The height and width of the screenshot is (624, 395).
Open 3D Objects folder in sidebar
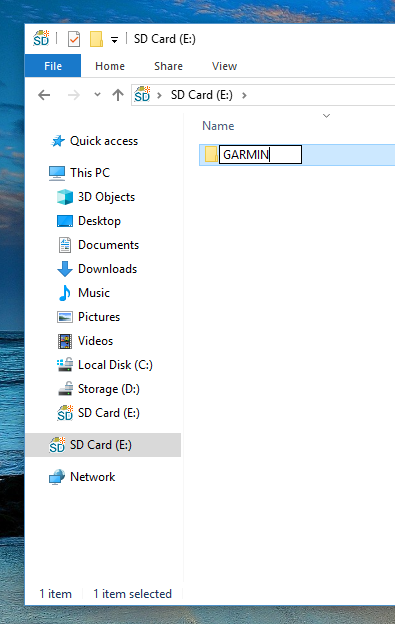[x=107, y=197]
